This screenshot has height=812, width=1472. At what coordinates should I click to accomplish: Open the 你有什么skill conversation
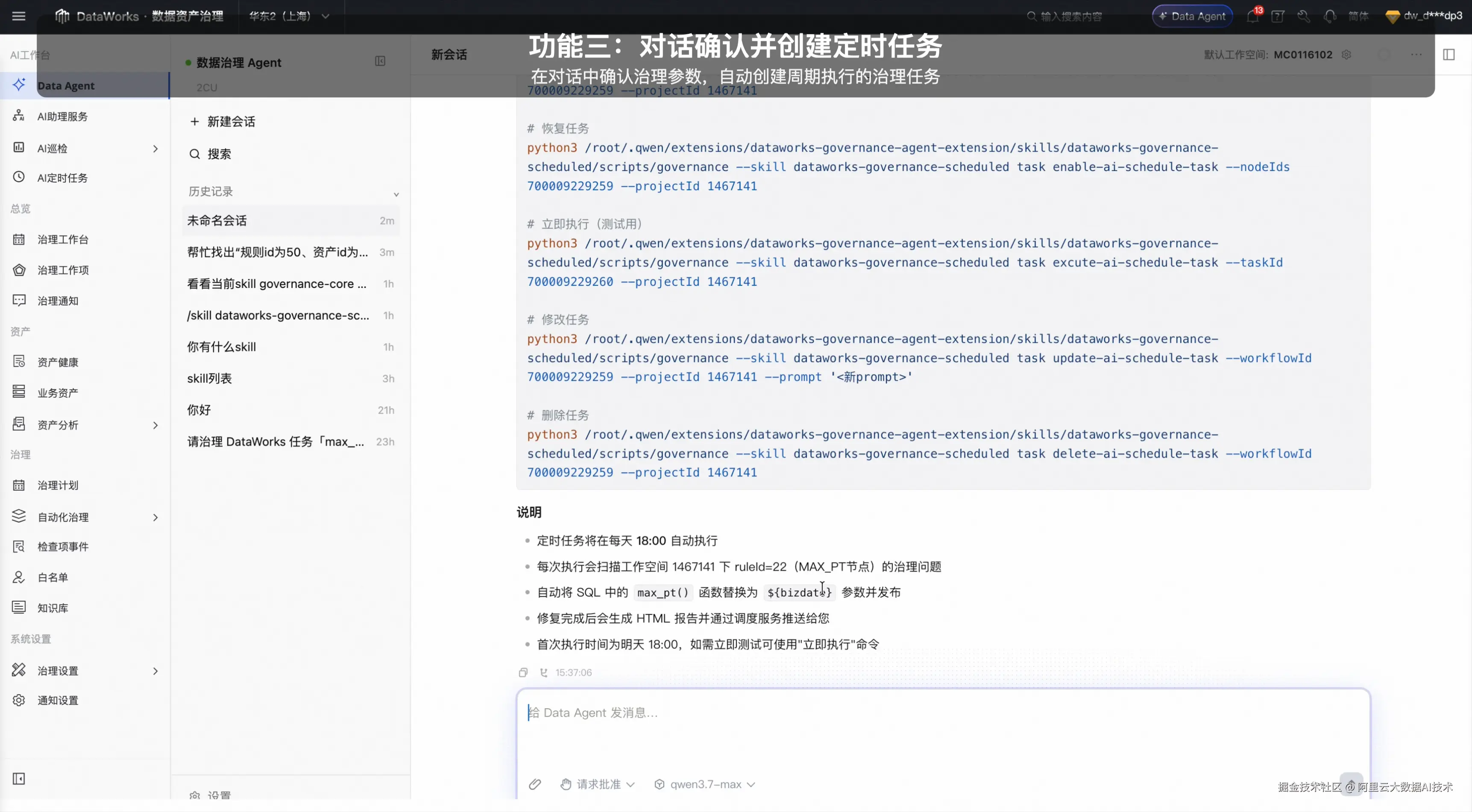[291, 347]
